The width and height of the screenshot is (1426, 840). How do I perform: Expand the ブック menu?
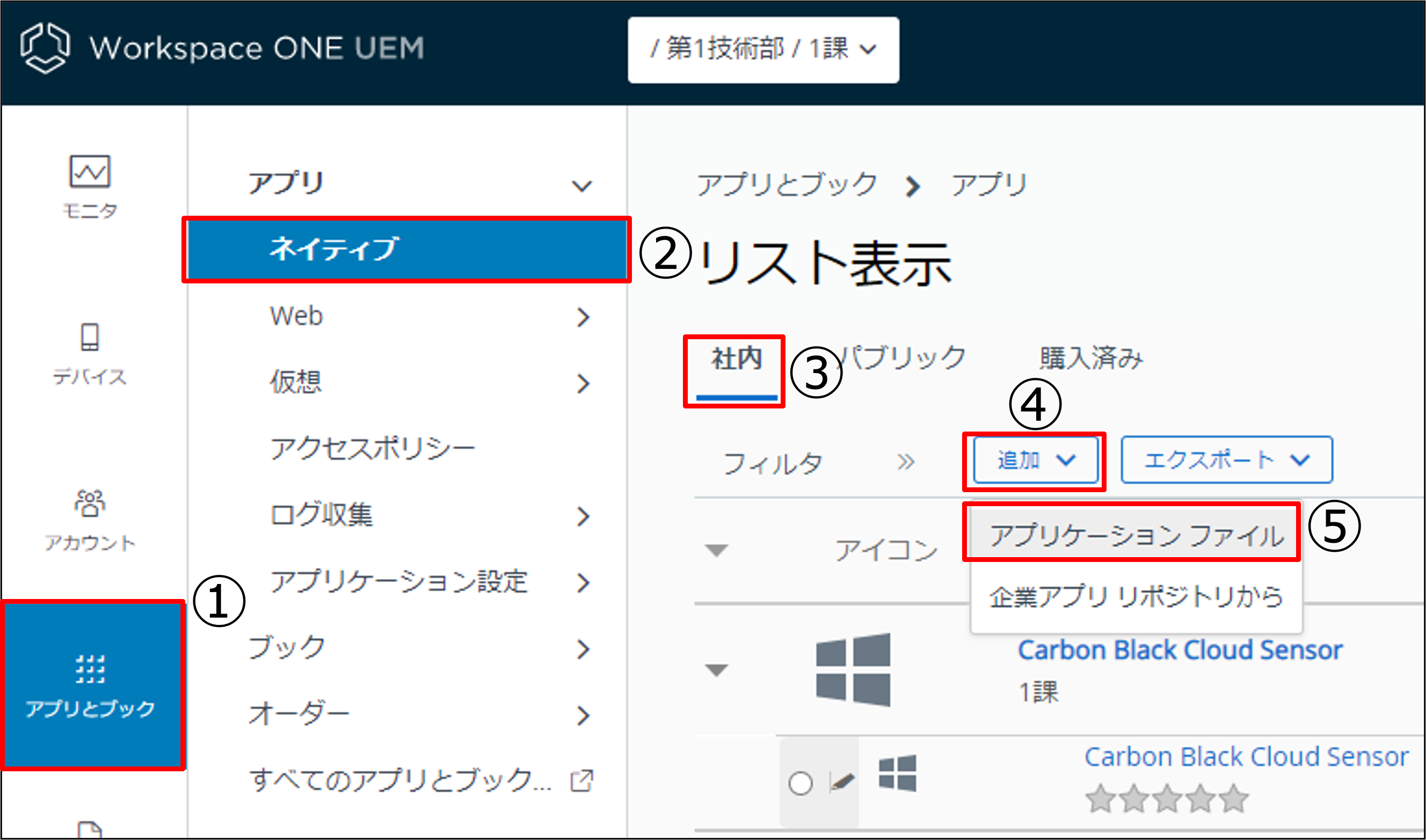[583, 649]
